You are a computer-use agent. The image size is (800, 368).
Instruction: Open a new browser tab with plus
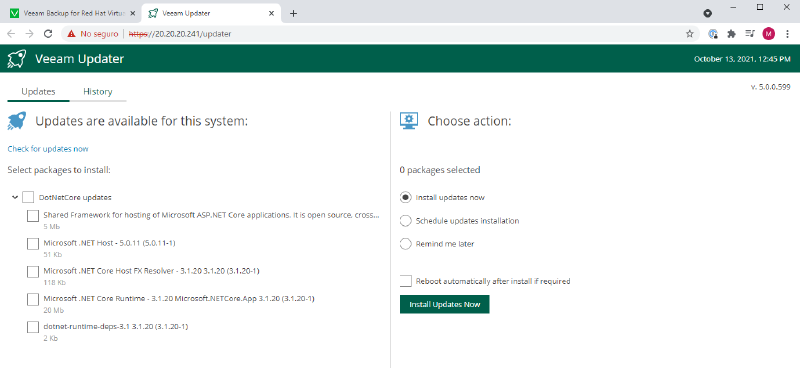(293, 13)
